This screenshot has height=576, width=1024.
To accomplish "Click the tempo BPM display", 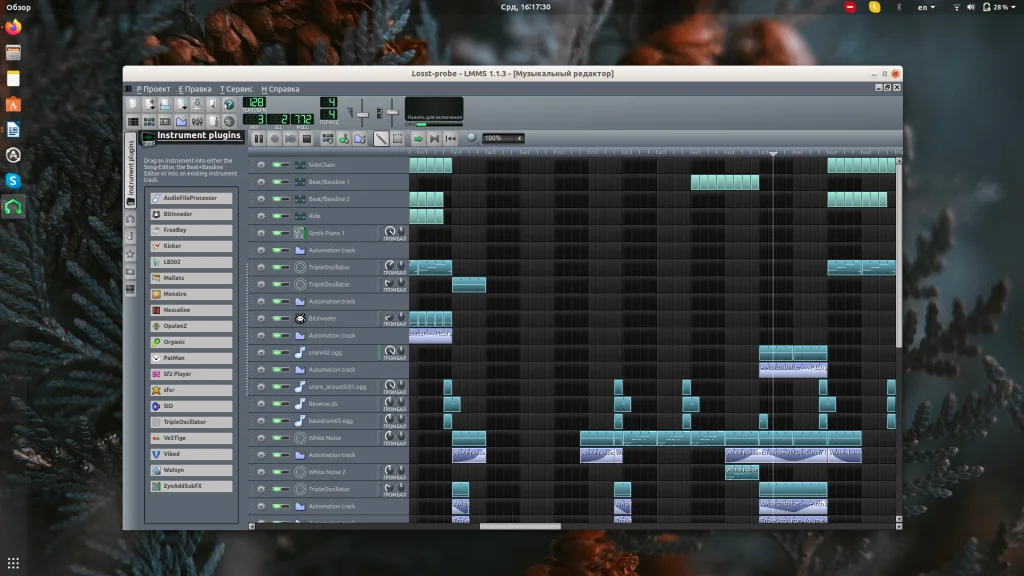I will (255, 103).
